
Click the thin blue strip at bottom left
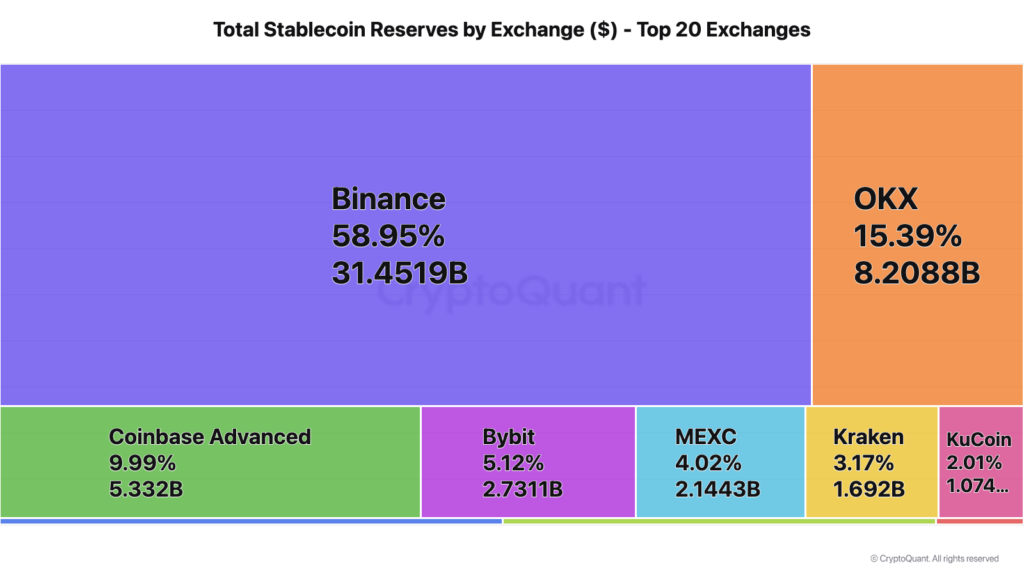click(x=250, y=521)
